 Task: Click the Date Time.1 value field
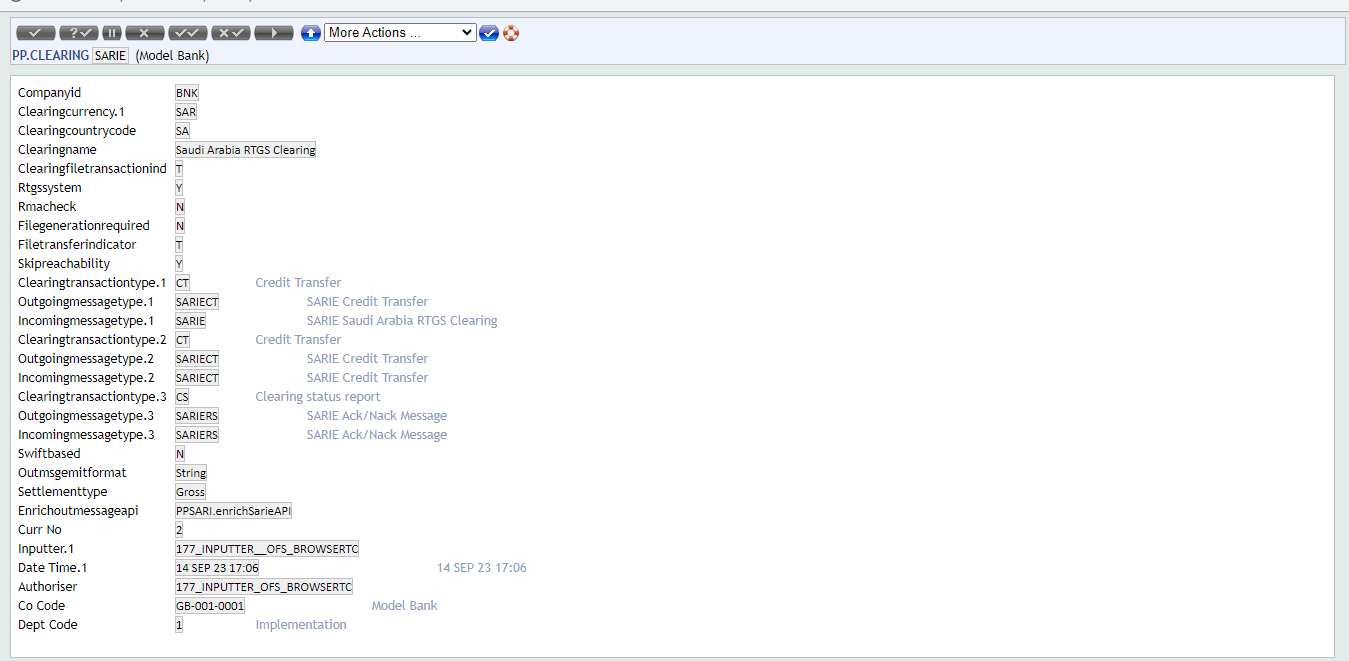click(217, 568)
